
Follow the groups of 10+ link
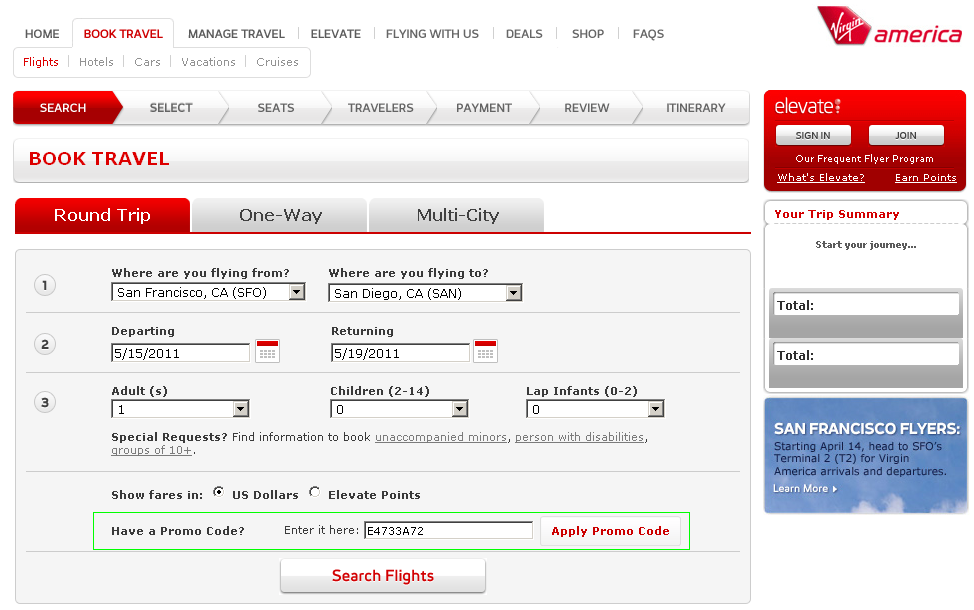pos(152,450)
